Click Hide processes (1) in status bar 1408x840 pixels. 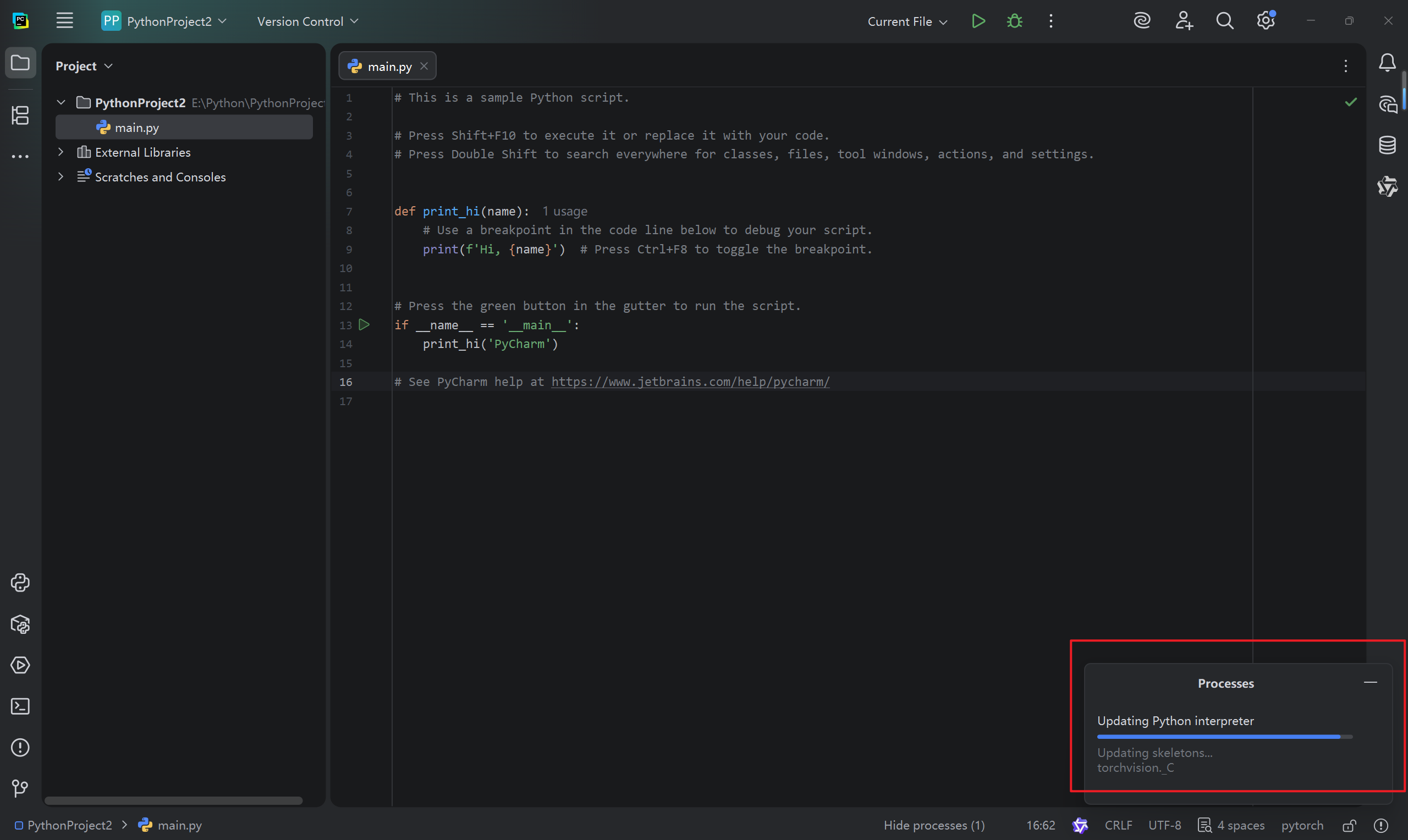click(x=933, y=825)
